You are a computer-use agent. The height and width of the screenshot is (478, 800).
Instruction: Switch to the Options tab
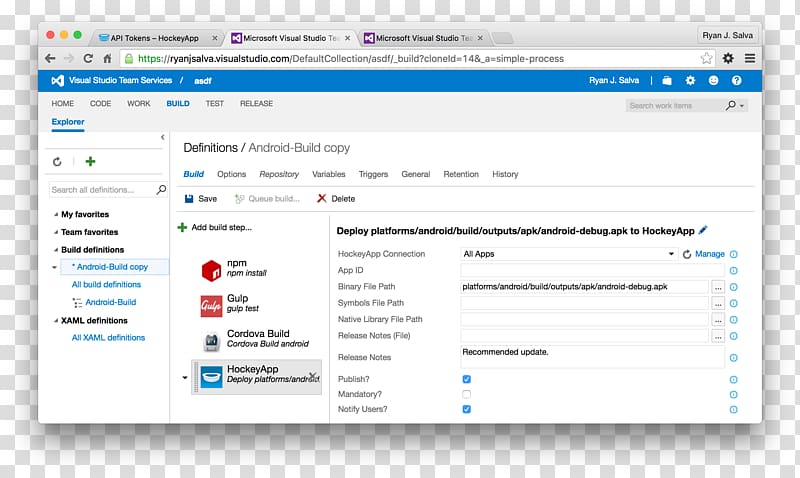click(232, 174)
